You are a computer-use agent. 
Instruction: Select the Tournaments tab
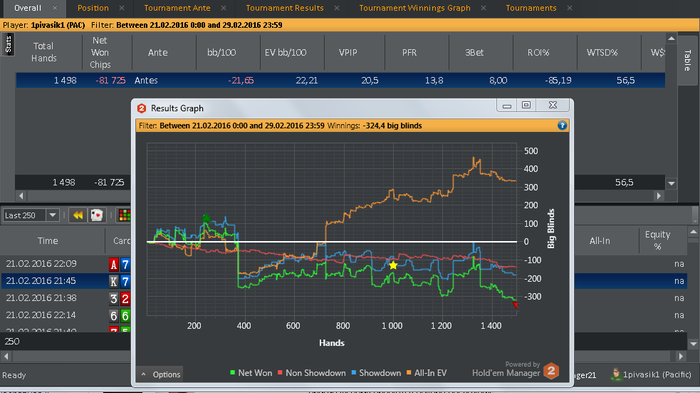click(531, 8)
